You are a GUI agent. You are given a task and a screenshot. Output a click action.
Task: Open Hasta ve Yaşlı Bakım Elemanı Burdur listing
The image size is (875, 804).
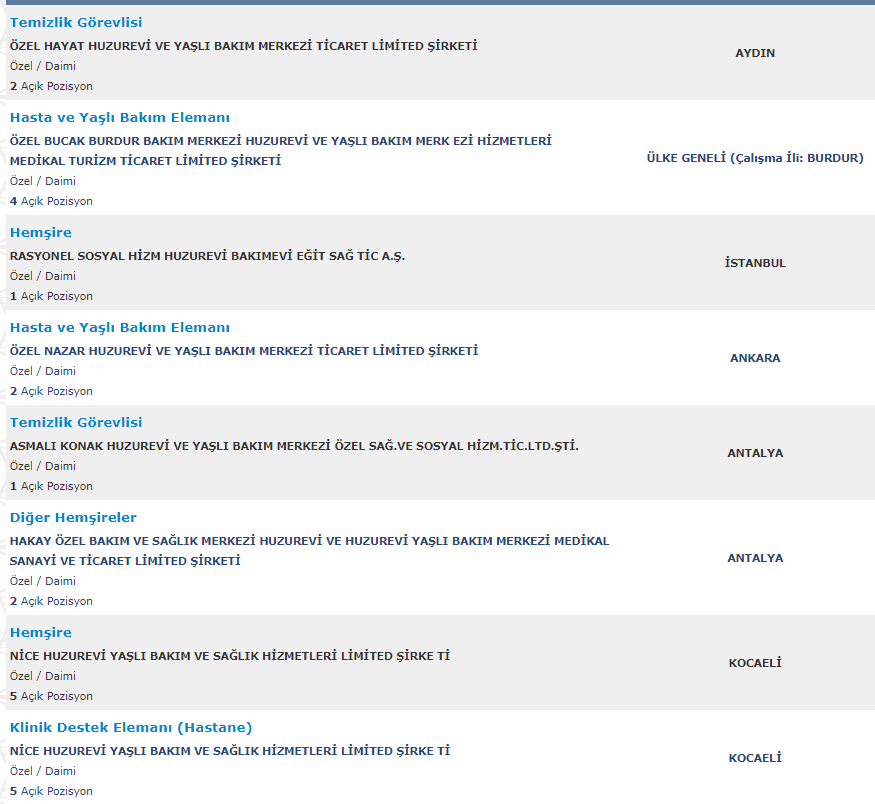click(119, 118)
